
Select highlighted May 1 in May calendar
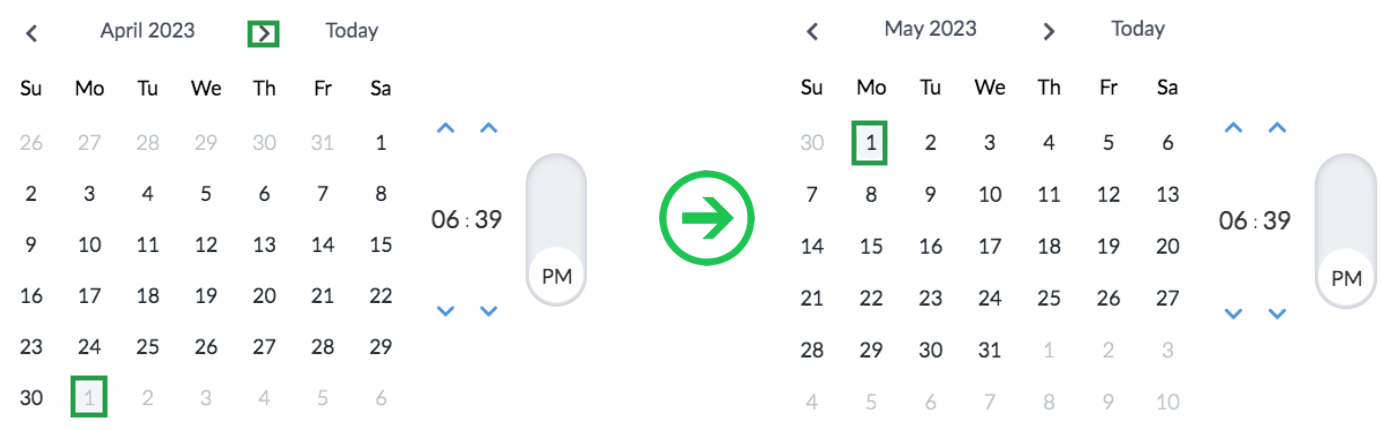click(x=871, y=143)
